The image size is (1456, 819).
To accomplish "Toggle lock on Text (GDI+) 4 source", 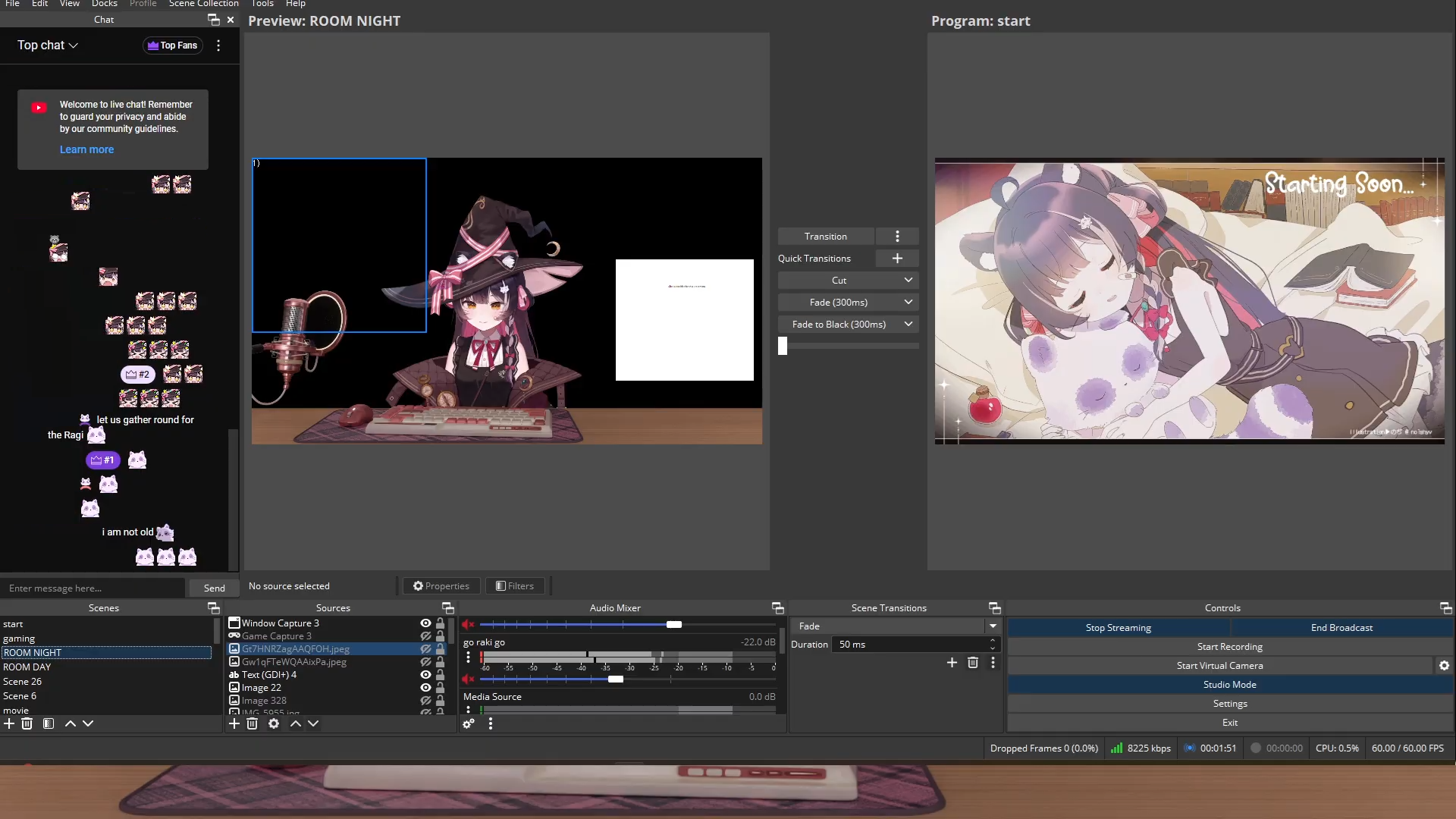I will tap(440, 675).
